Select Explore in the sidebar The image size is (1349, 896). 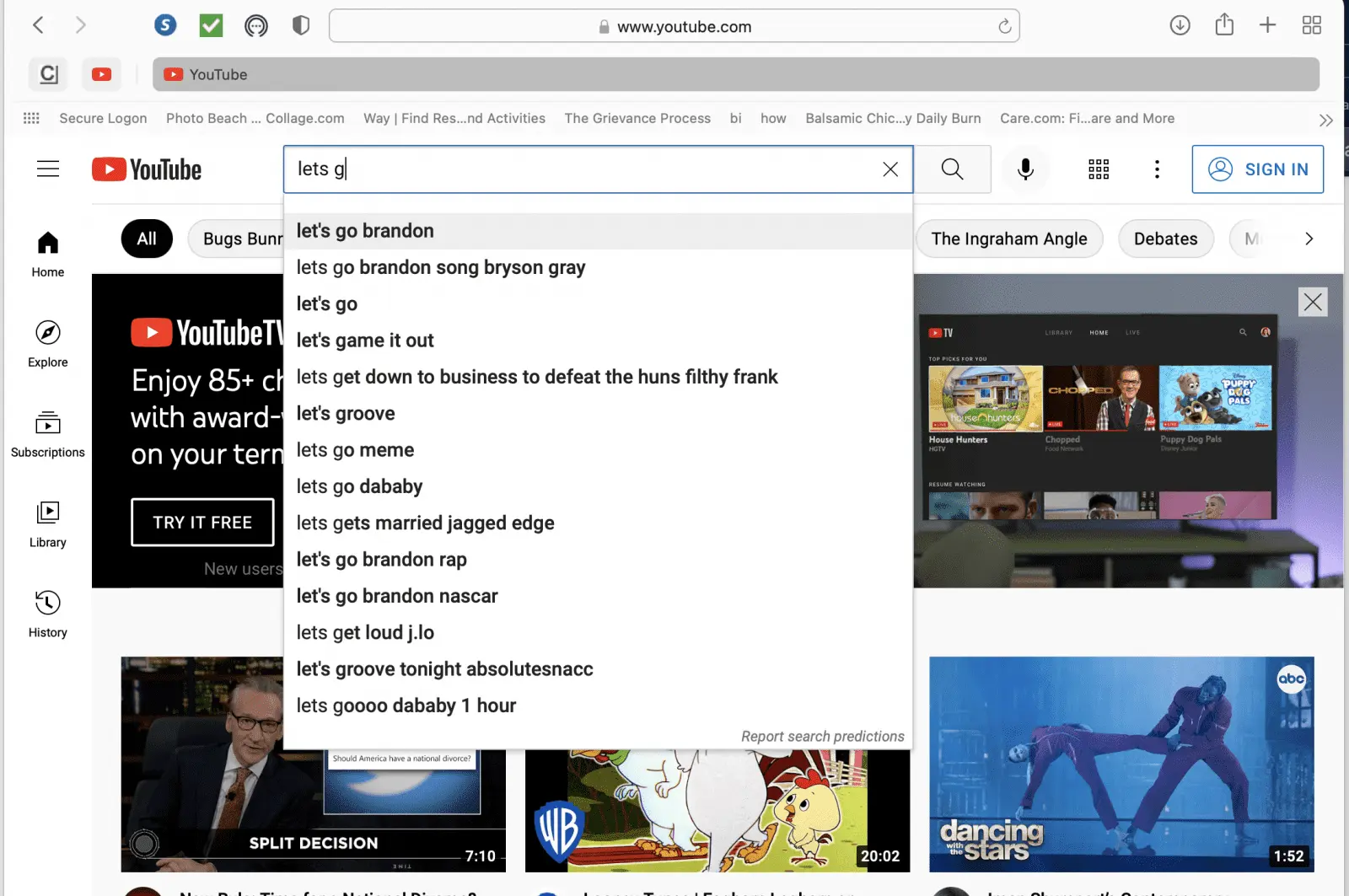(x=47, y=341)
